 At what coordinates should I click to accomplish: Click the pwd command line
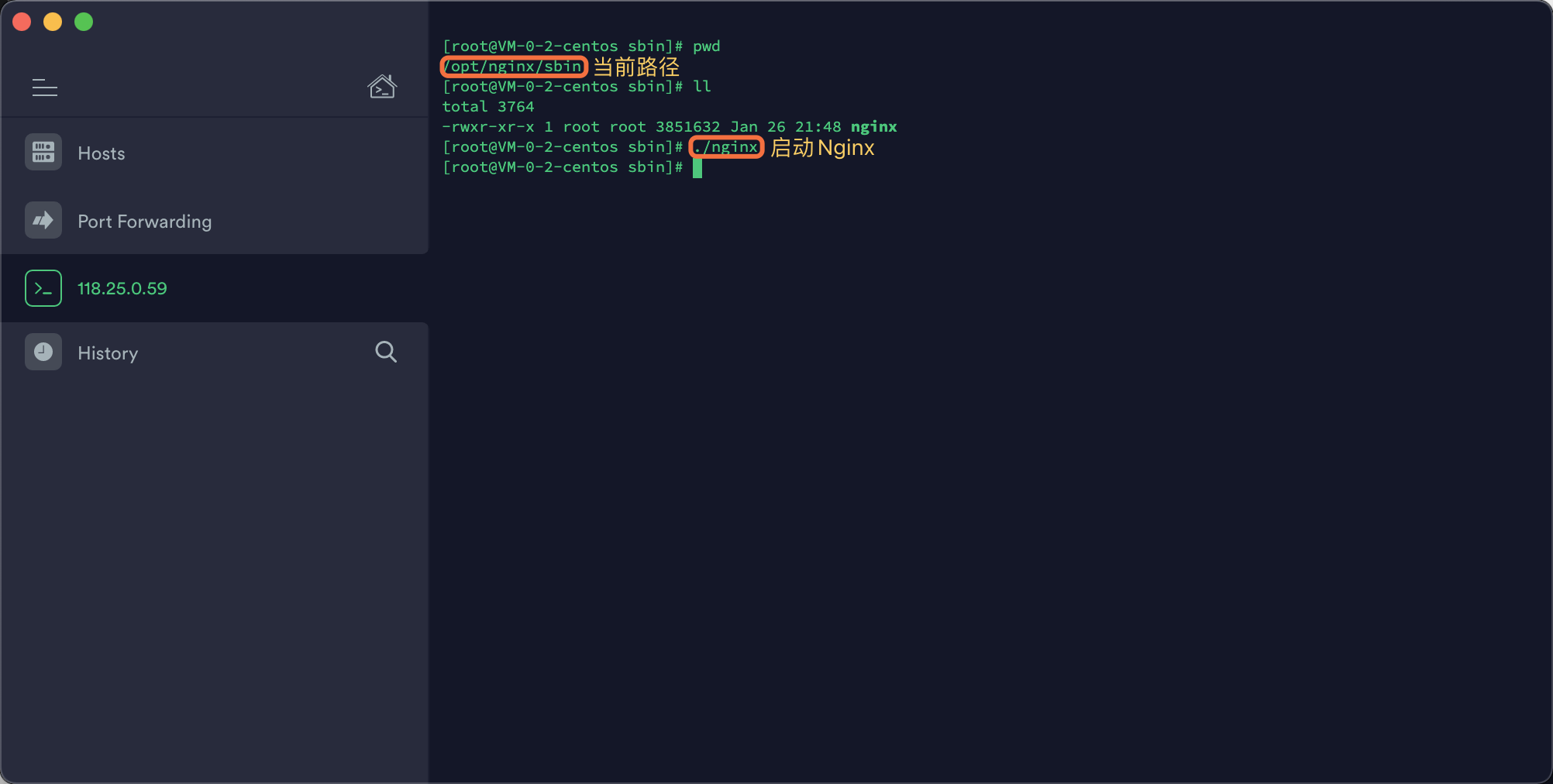click(581, 46)
